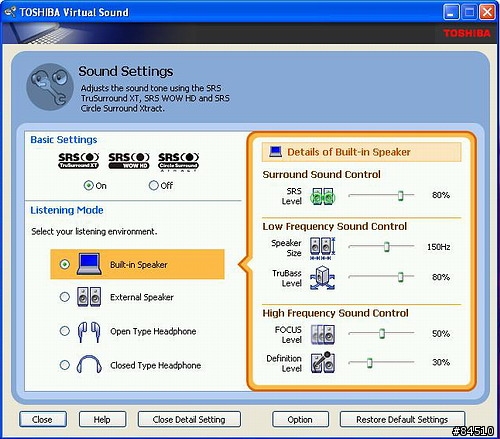
Task: Click the FOCUS Level 50% value
Action: (x=441, y=334)
